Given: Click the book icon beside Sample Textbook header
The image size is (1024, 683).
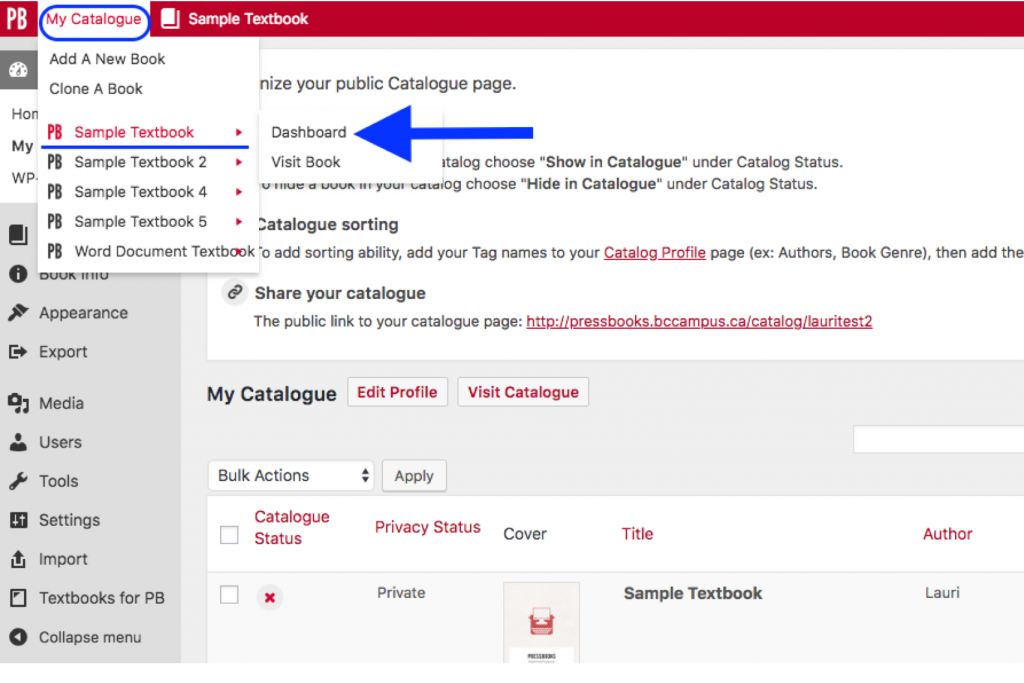Looking at the screenshot, I should (x=170, y=18).
